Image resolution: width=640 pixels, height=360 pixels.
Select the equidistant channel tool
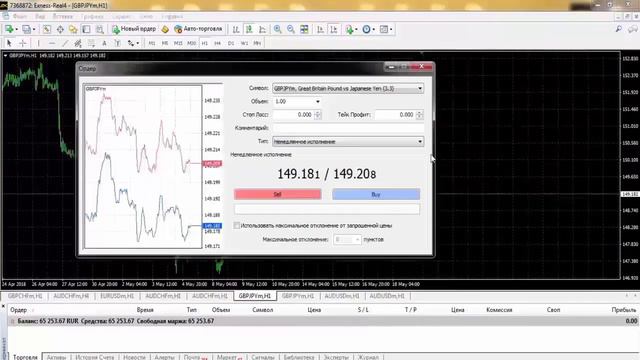pyautogui.click(x=78, y=43)
